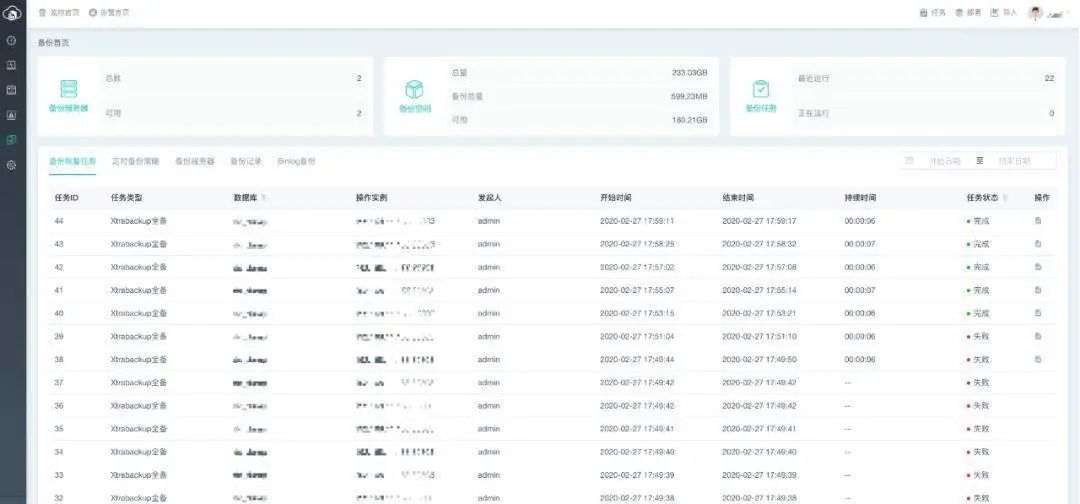Open details icon for task 44

(1038, 221)
